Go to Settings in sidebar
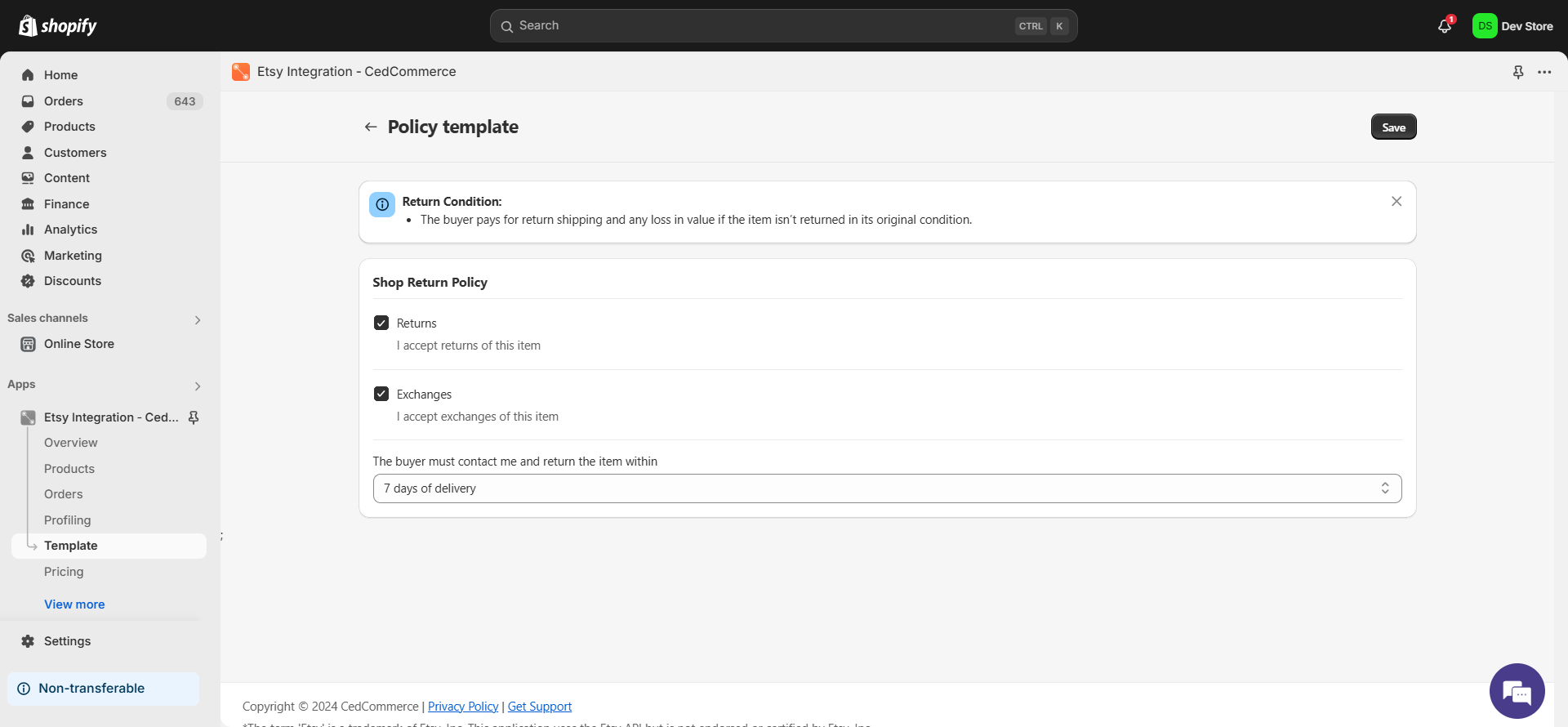The height and width of the screenshot is (727, 1568). point(68,641)
